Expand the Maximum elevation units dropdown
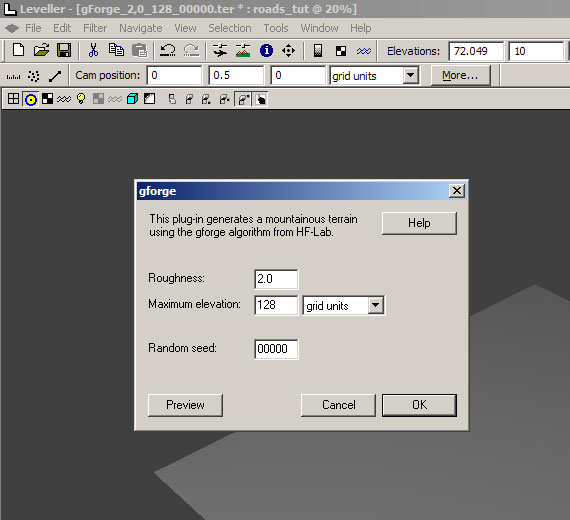The image size is (570, 520). pos(376,305)
